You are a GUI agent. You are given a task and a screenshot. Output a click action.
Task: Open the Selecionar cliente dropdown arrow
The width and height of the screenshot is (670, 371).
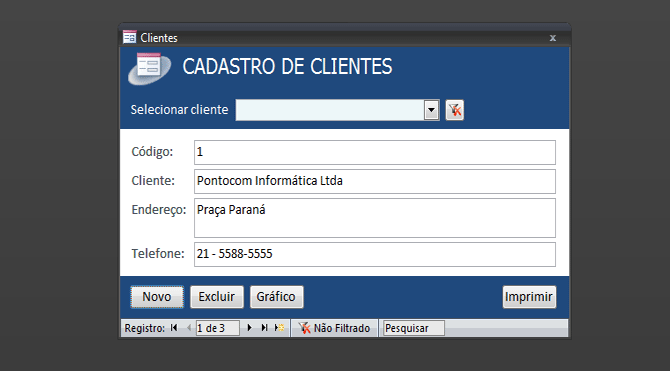click(432, 110)
